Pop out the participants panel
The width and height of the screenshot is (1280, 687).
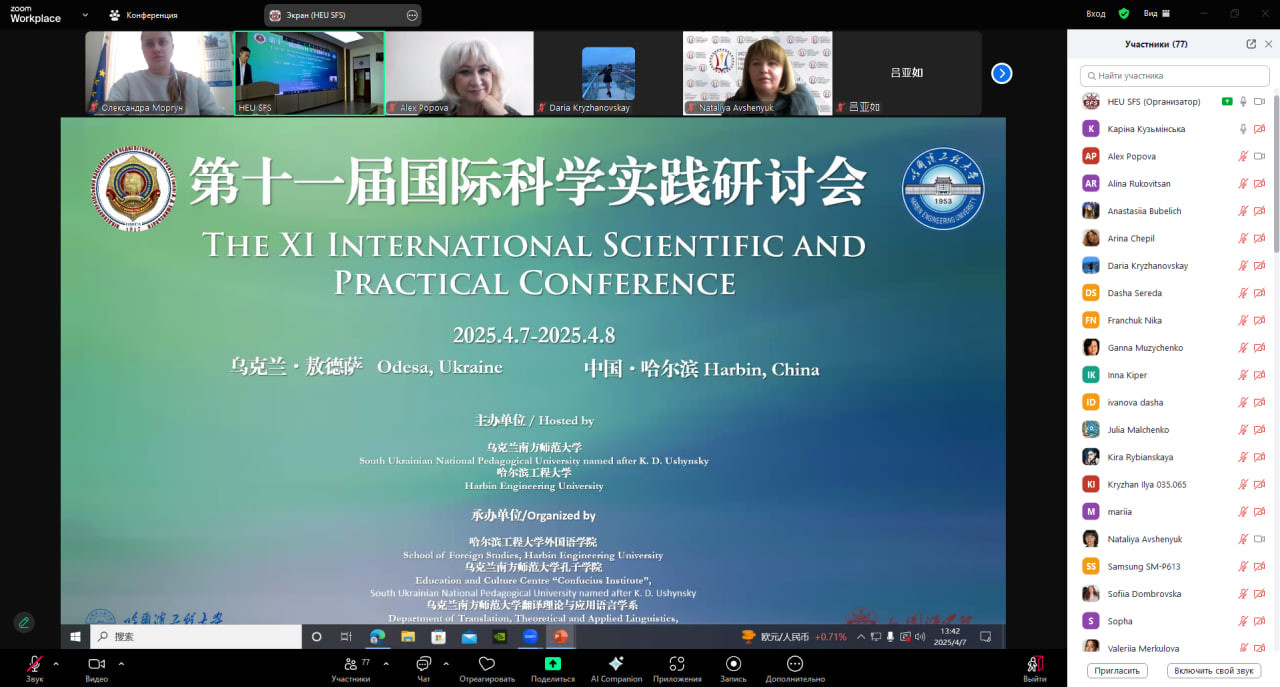(x=1251, y=44)
